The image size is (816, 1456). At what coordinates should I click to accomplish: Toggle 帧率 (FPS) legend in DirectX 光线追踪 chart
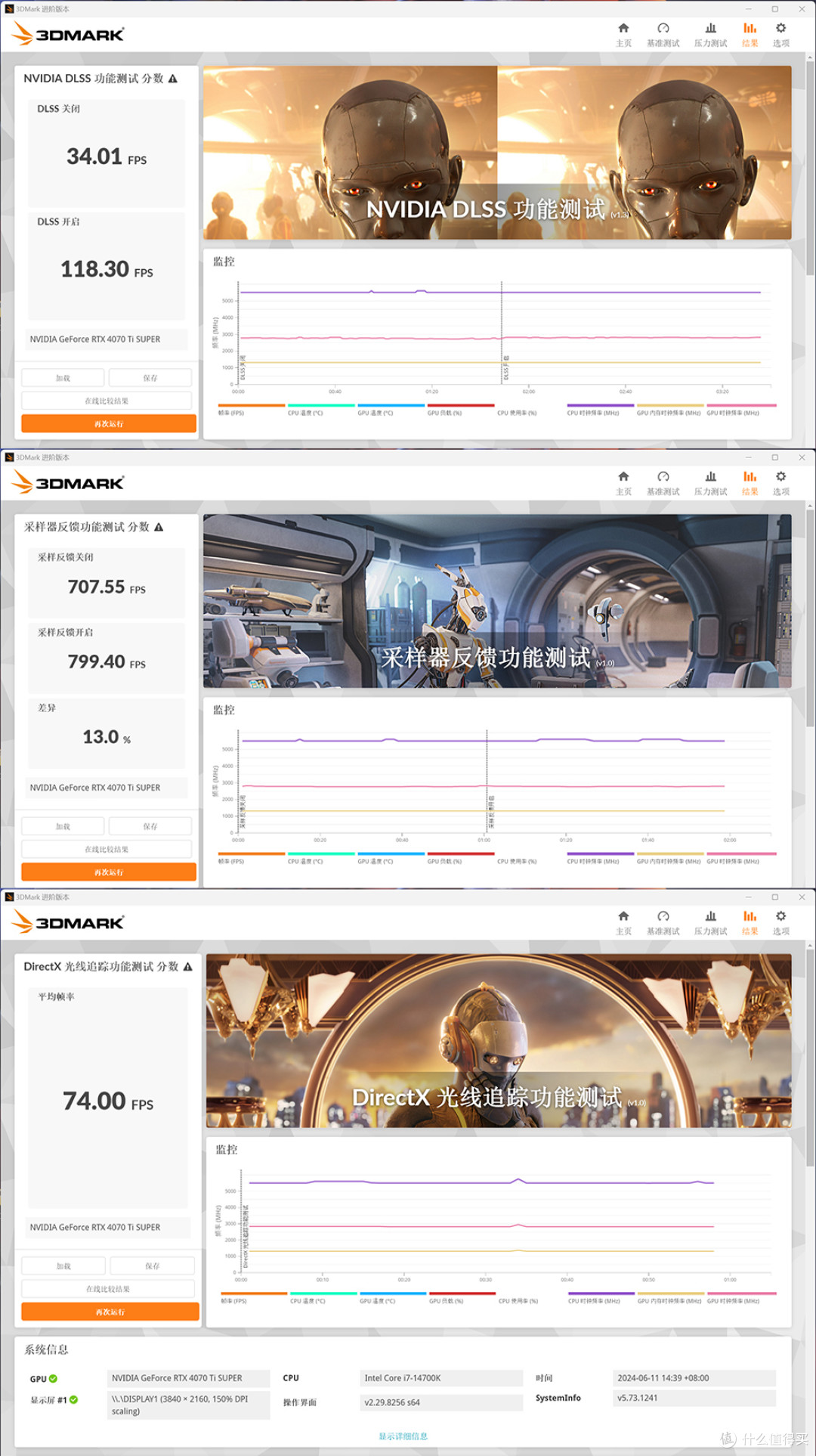pyautogui.click(x=254, y=1298)
